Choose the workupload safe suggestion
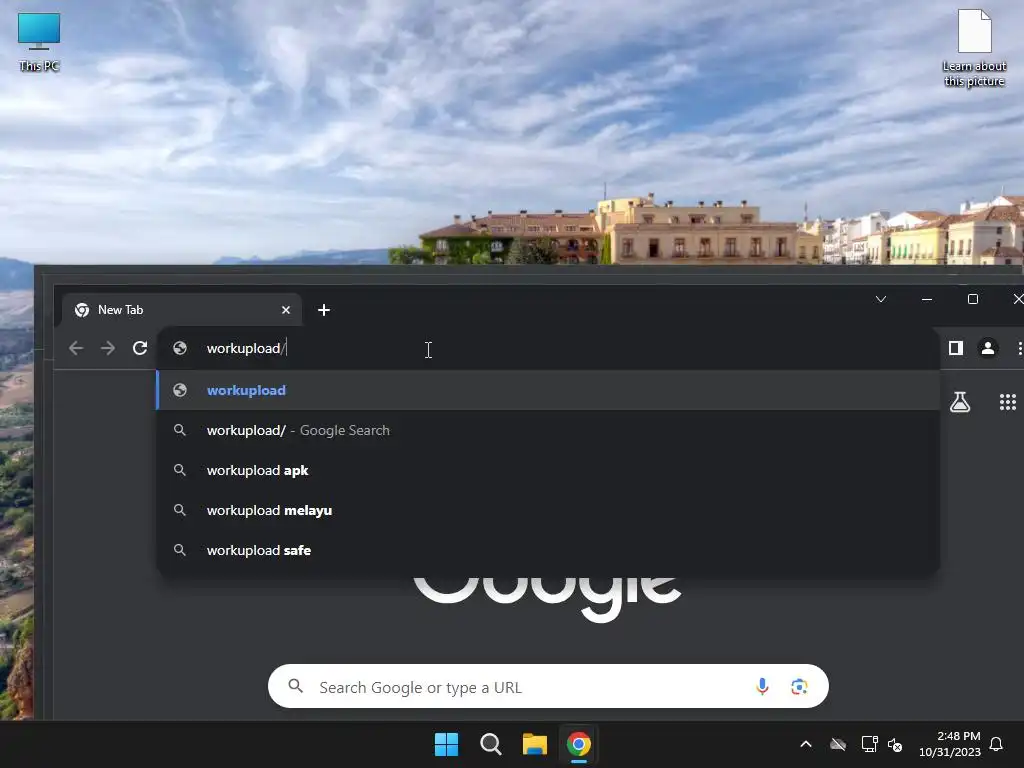This screenshot has width=1024, height=768. (547, 550)
